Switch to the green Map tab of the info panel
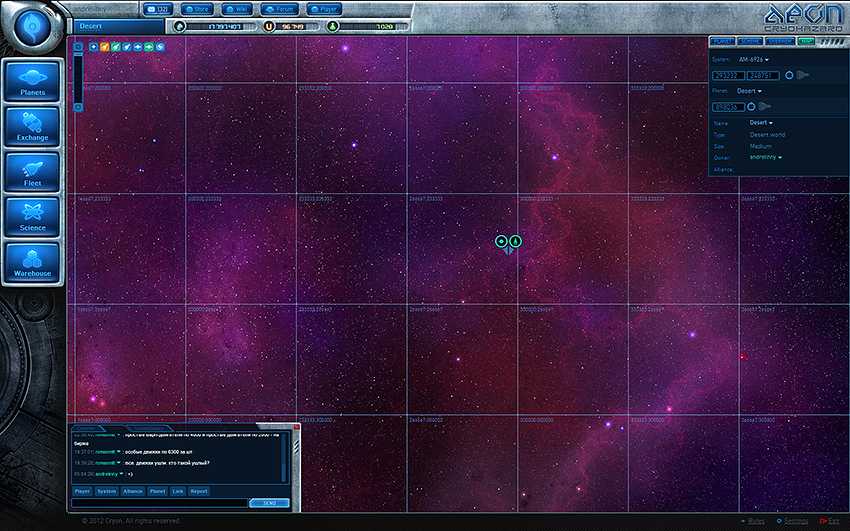 [806, 41]
